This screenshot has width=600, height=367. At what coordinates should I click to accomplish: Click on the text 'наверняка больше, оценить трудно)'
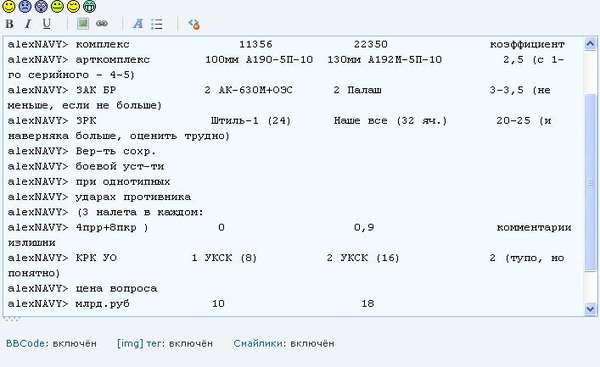tap(119, 136)
